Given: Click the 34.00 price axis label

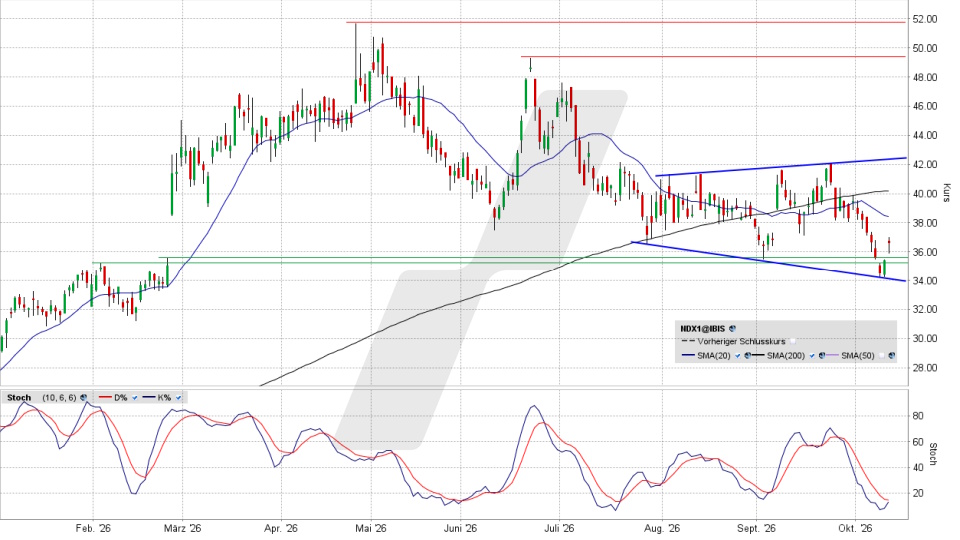Looking at the screenshot, I should [x=924, y=281].
